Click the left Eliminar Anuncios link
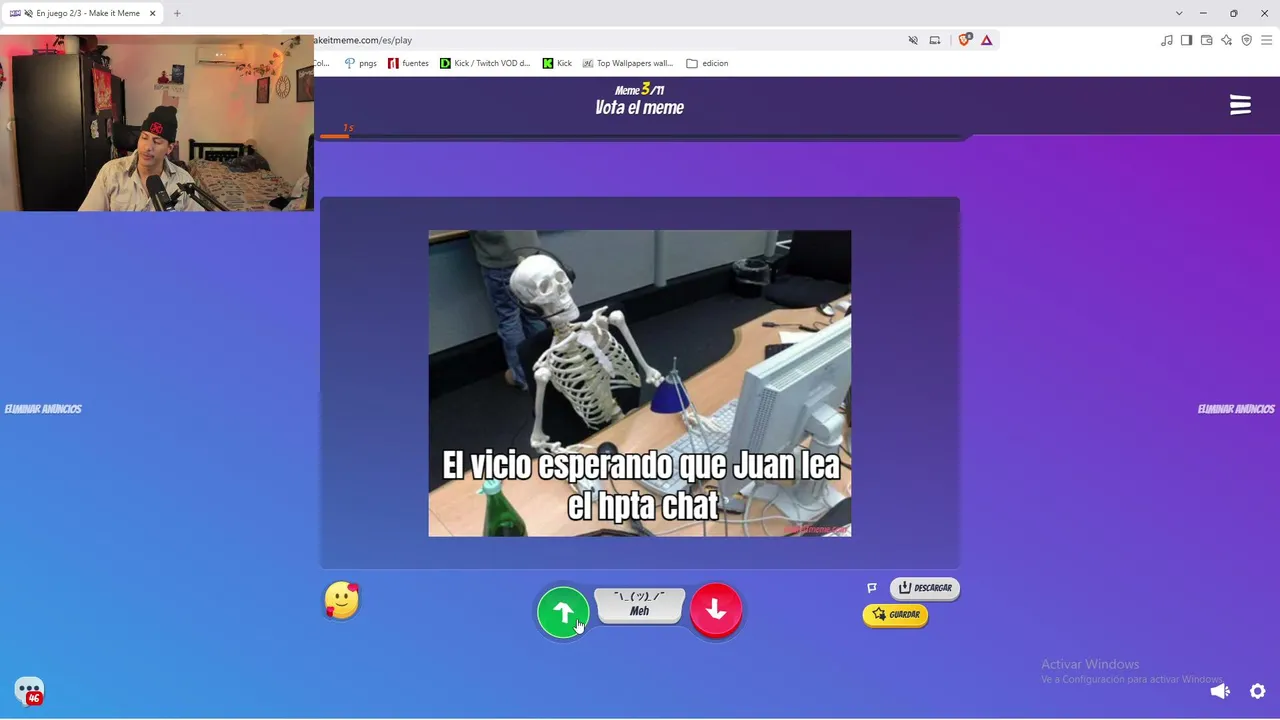Viewport: 1280px width, 720px height. [x=43, y=409]
